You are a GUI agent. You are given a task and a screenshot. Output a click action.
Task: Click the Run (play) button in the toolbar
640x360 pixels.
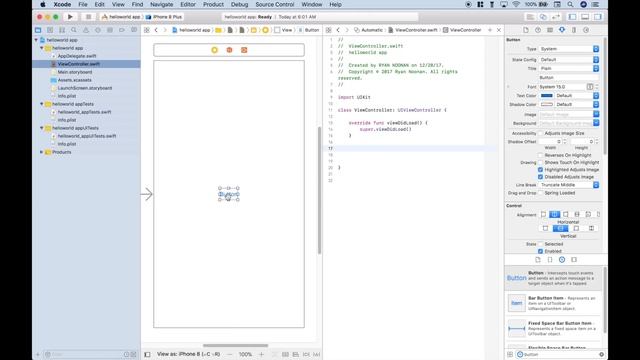[70, 17]
